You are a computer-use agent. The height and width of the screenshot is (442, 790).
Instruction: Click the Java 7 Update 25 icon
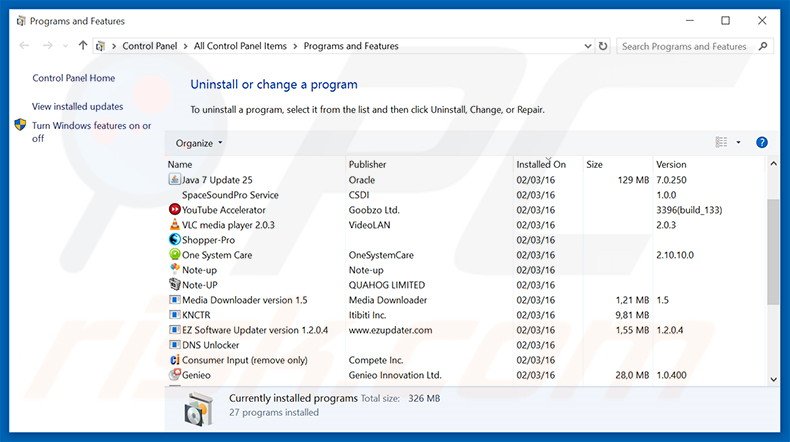coord(174,179)
